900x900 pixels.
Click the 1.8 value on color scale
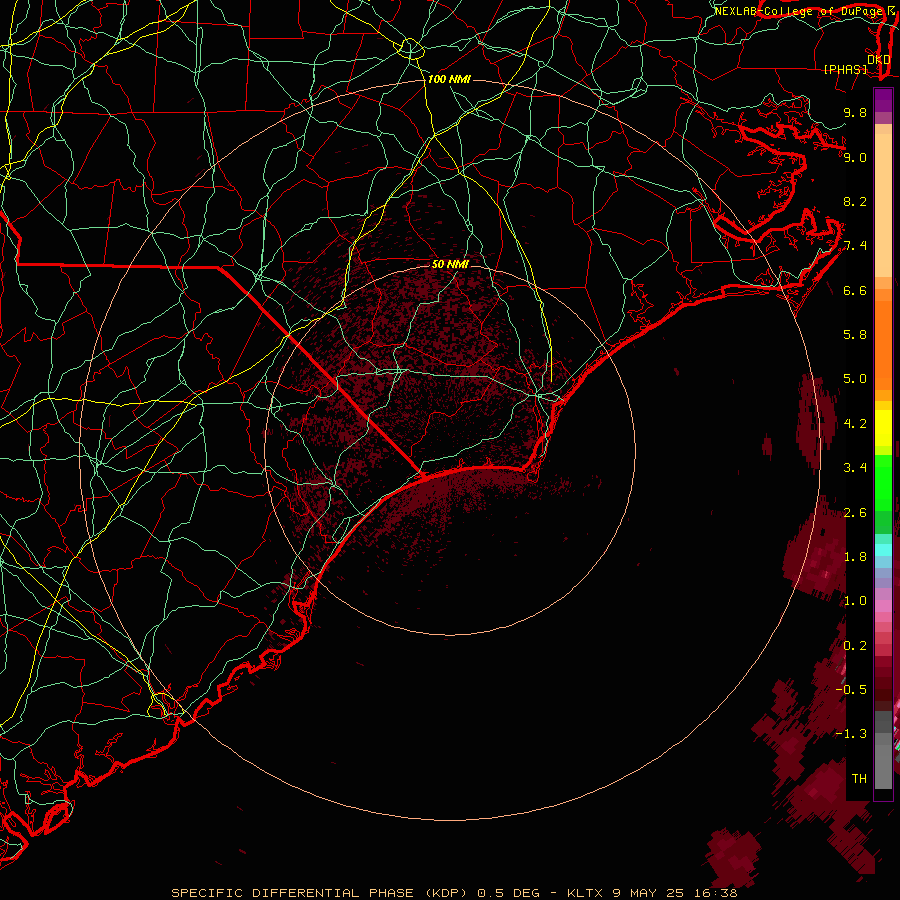coord(855,557)
